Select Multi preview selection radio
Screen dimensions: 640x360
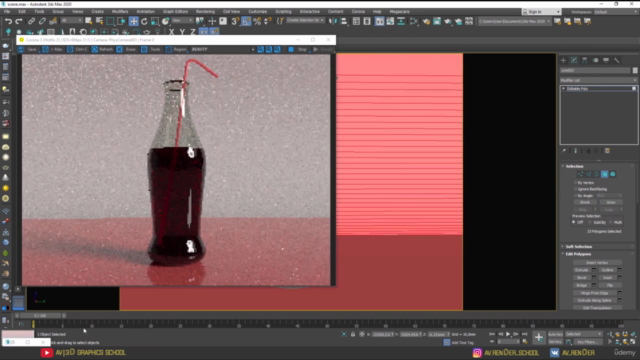611,222
